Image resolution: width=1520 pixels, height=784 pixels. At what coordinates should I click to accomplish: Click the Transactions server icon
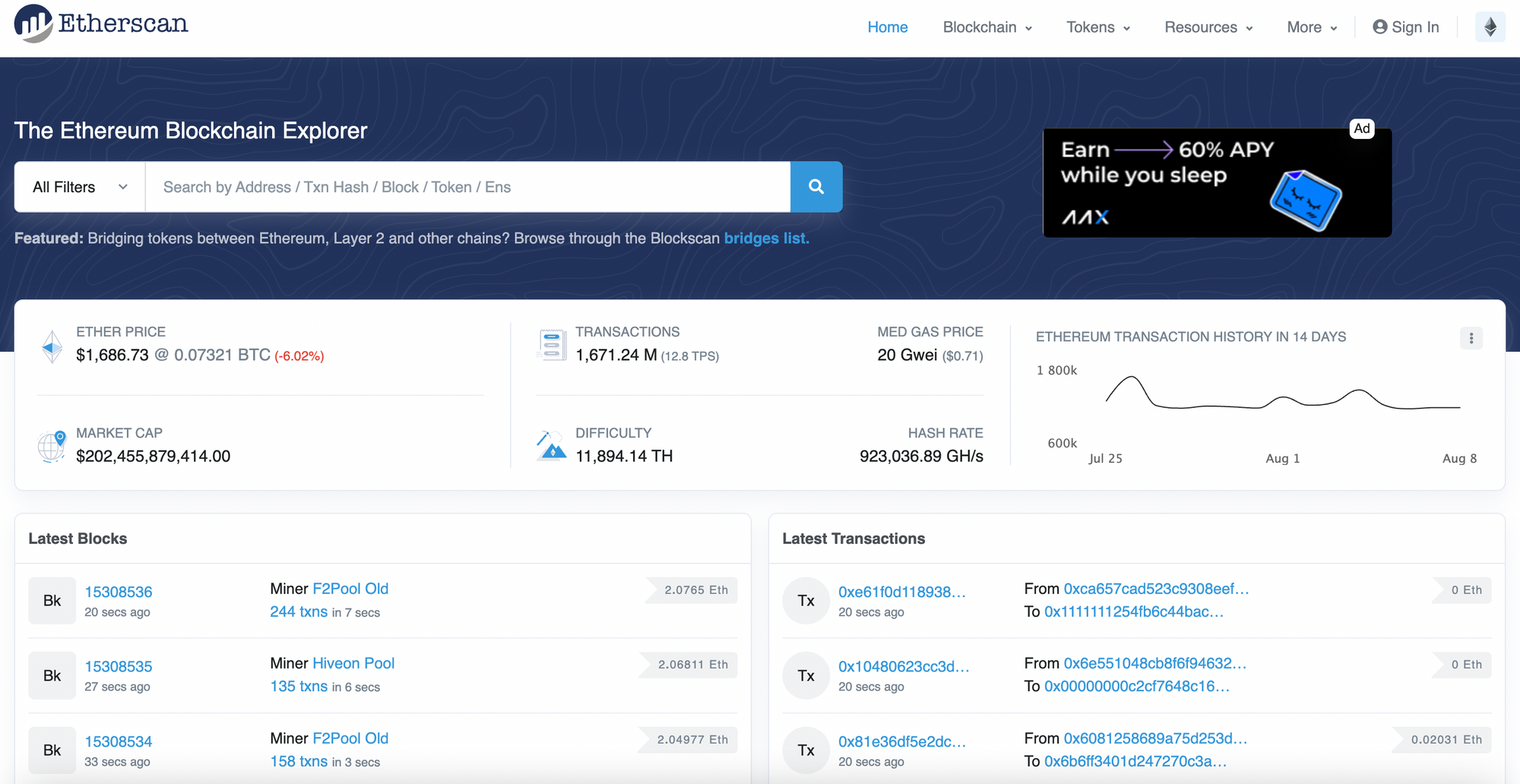tap(552, 345)
